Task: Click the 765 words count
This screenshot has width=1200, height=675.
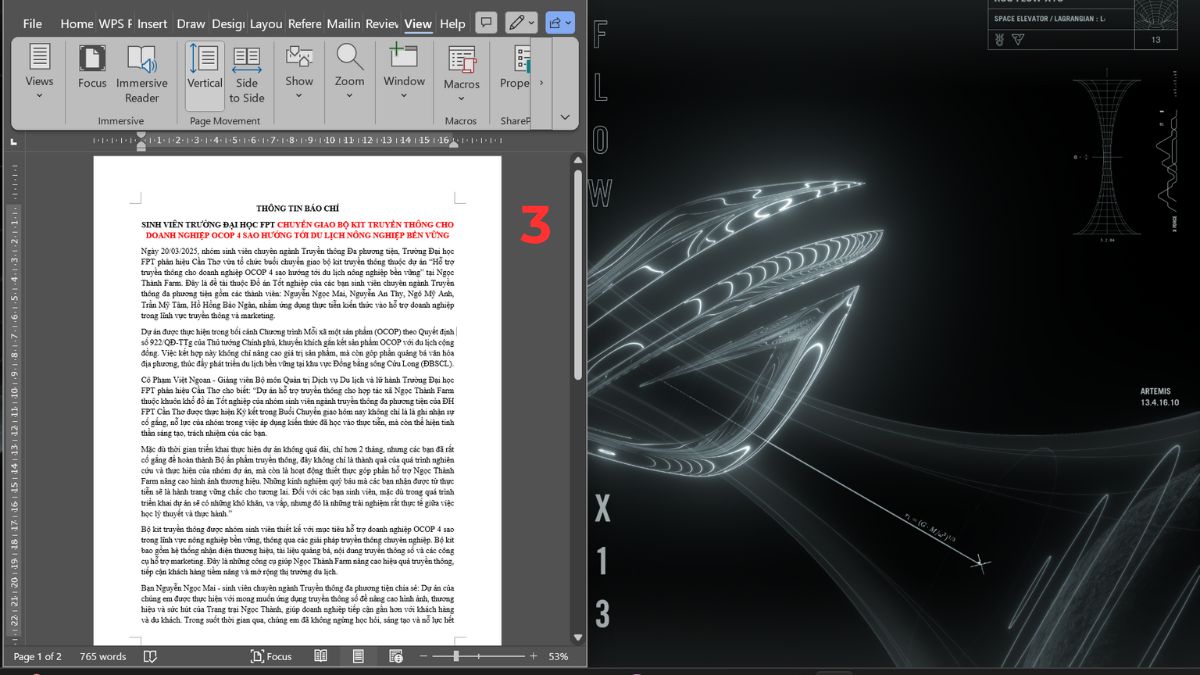Action: 103,656
